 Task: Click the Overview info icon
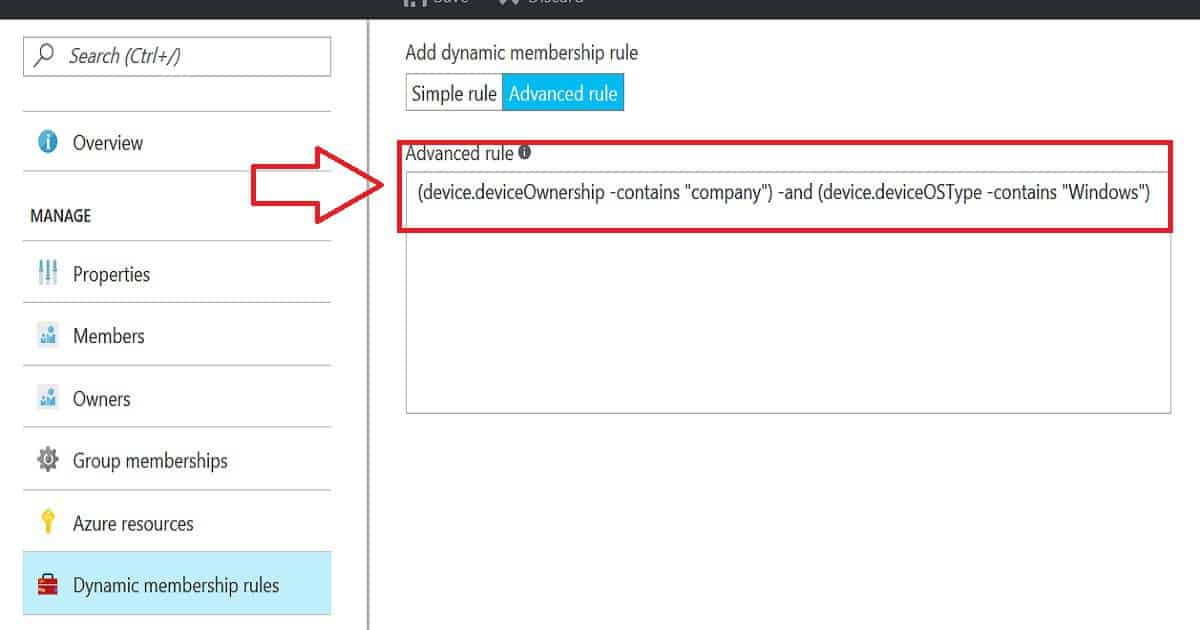[47, 143]
